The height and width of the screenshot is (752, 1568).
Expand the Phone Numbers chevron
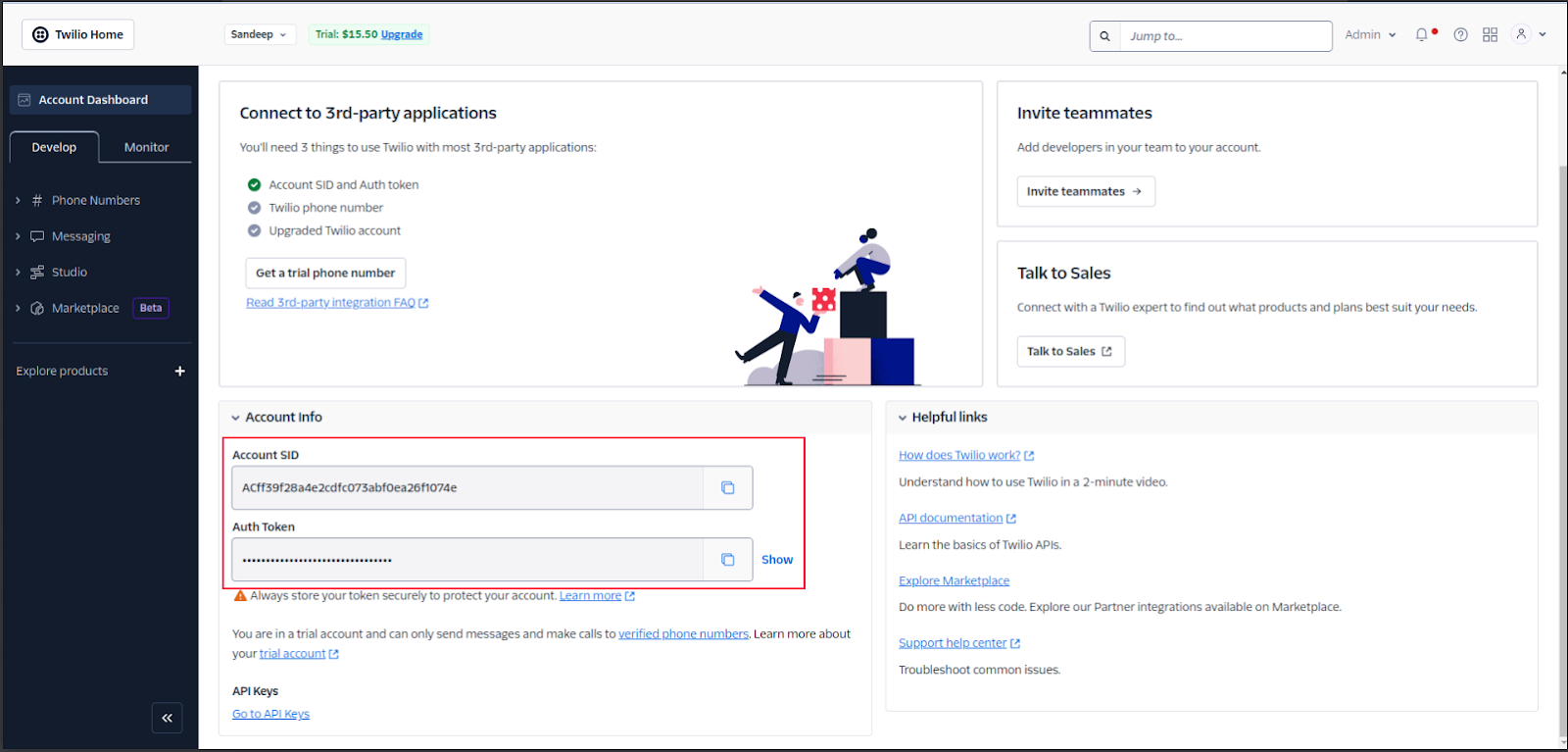(18, 200)
